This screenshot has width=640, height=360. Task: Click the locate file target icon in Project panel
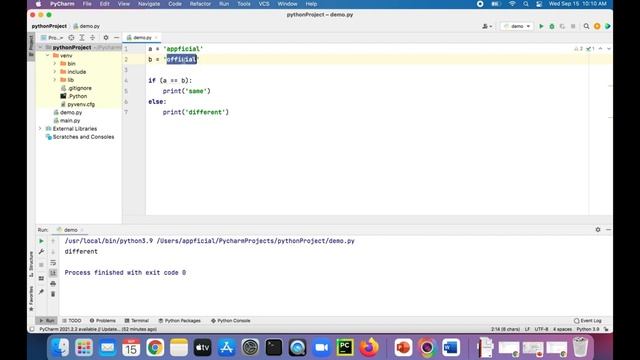point(71,38)
